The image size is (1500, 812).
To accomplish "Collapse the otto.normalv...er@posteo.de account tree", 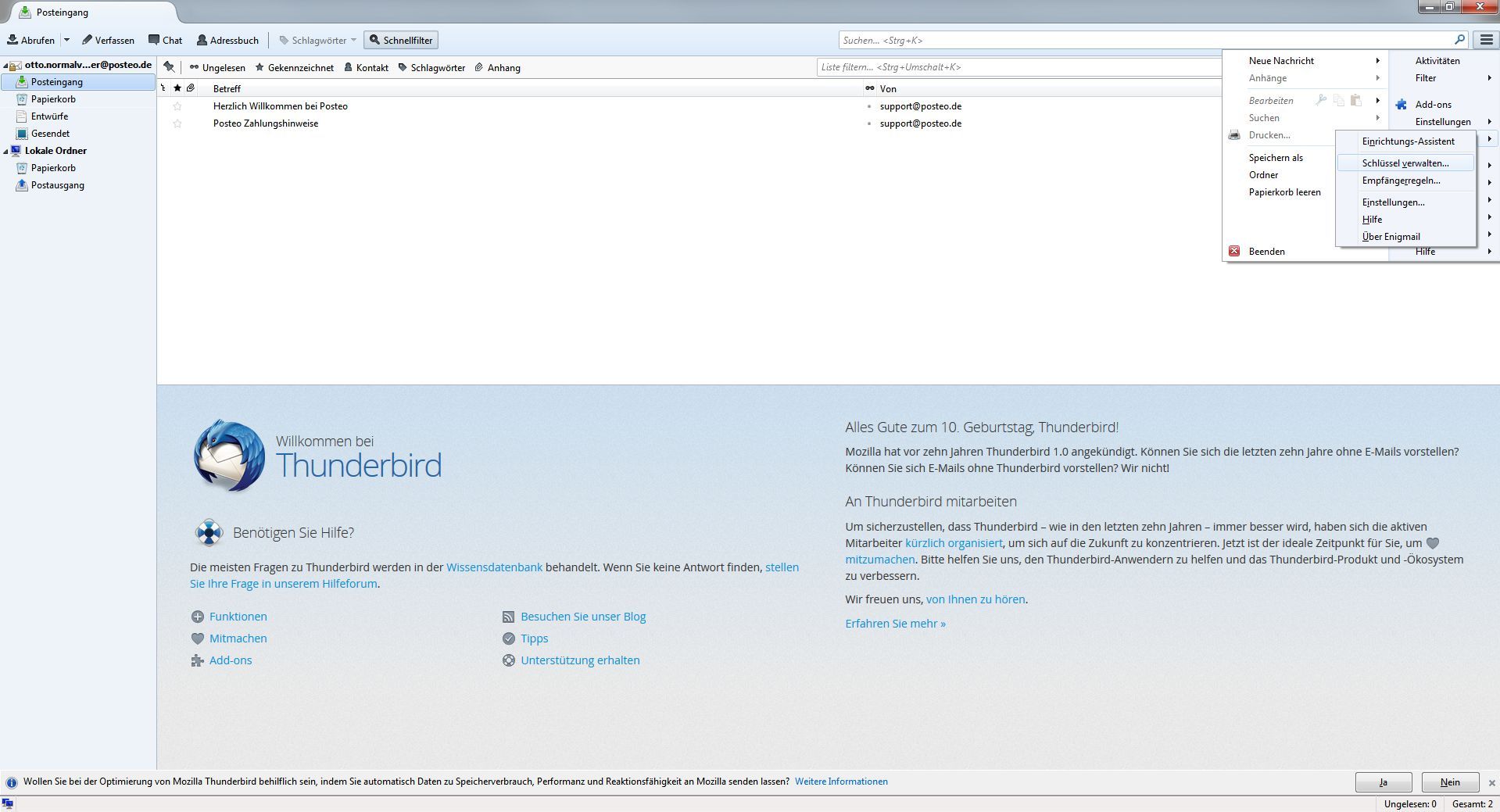I will [6, 66].
